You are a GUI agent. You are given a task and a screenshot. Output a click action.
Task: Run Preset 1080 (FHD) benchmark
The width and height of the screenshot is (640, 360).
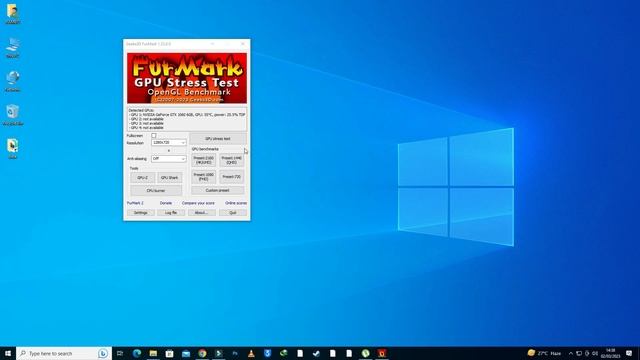click(203, 177)
